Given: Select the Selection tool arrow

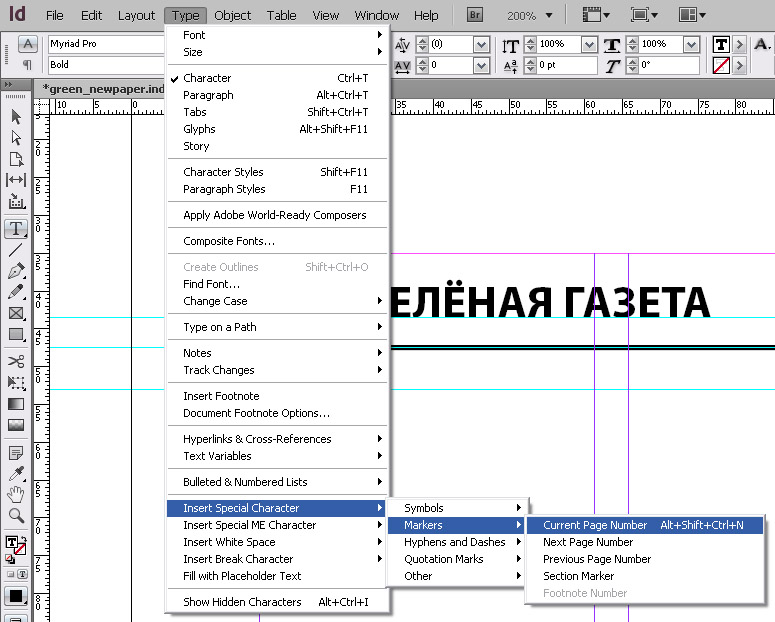Looking at the screenshot, I should 16,116.
